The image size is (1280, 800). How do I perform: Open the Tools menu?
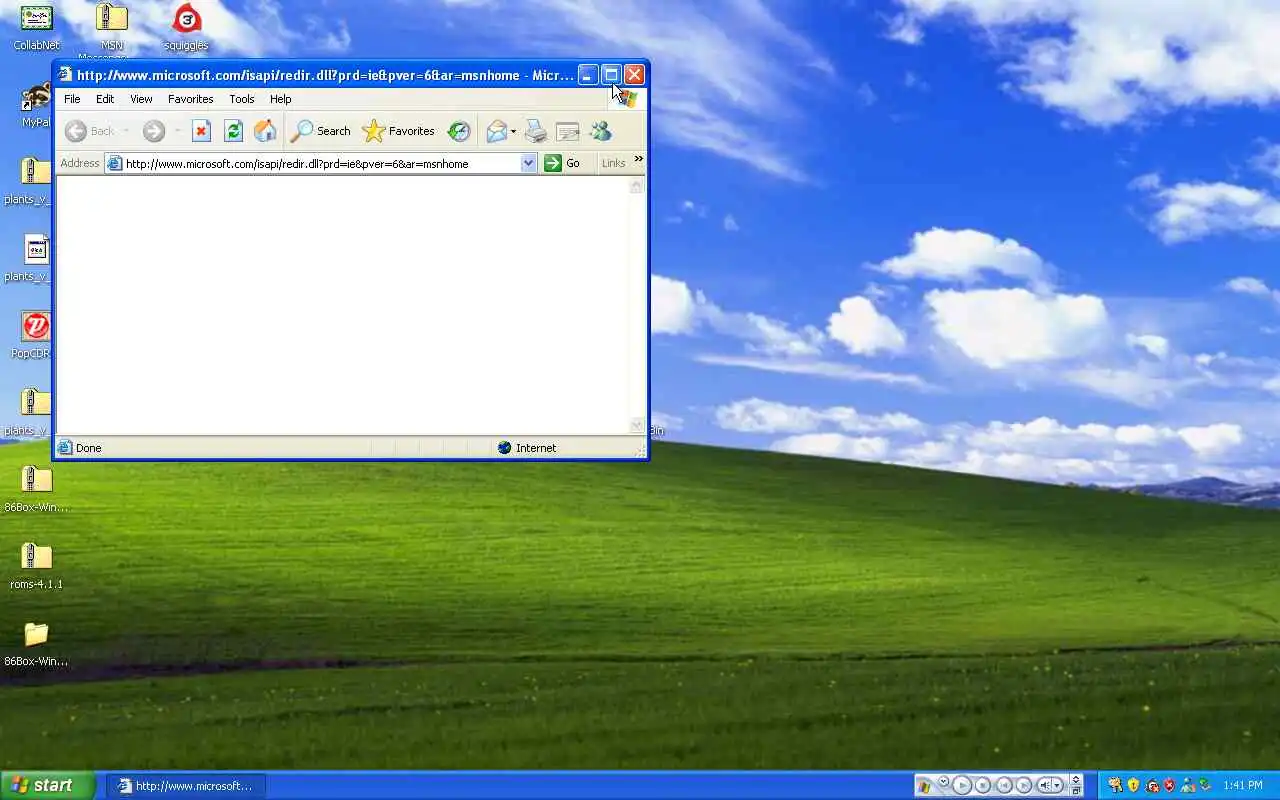[242, 99]
